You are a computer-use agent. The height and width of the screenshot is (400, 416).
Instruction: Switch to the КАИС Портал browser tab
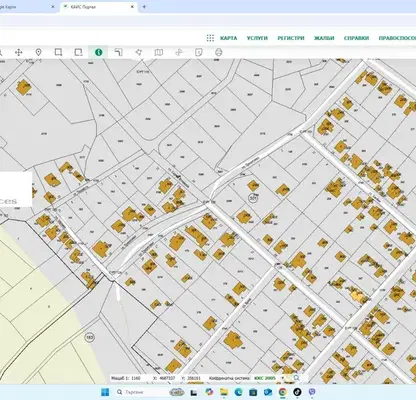click(x=99, y=7)
